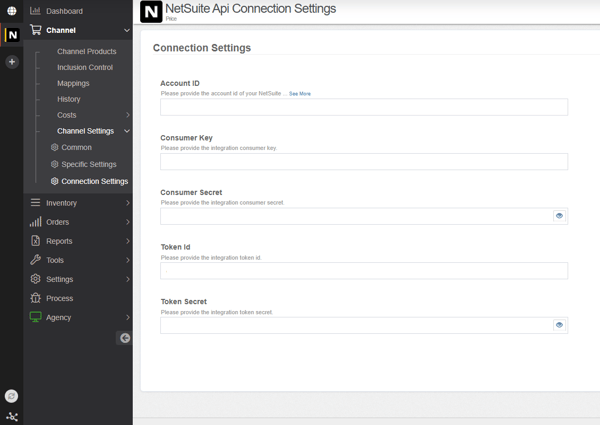Click the Channel shopping cart icon
This screenshot has width=600, height=425.
(x=36, y=30)
